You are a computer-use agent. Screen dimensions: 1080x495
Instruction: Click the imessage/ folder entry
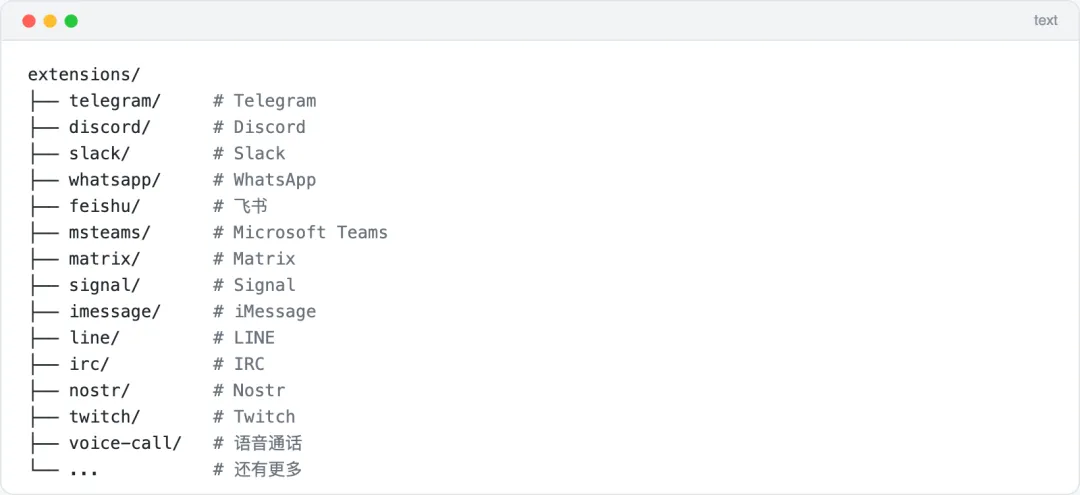click(x=114, y=311)
